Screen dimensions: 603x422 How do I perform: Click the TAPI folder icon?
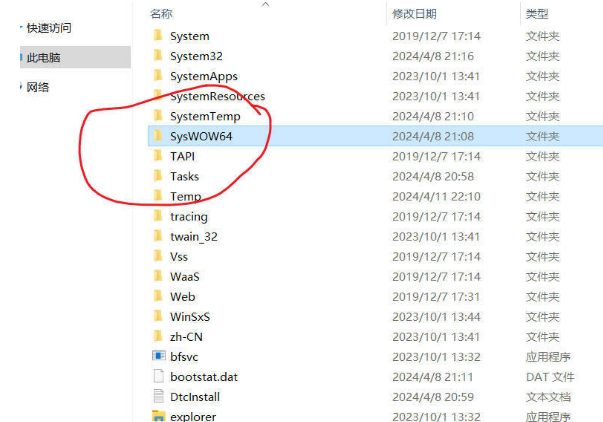click(x=158, y=155)
